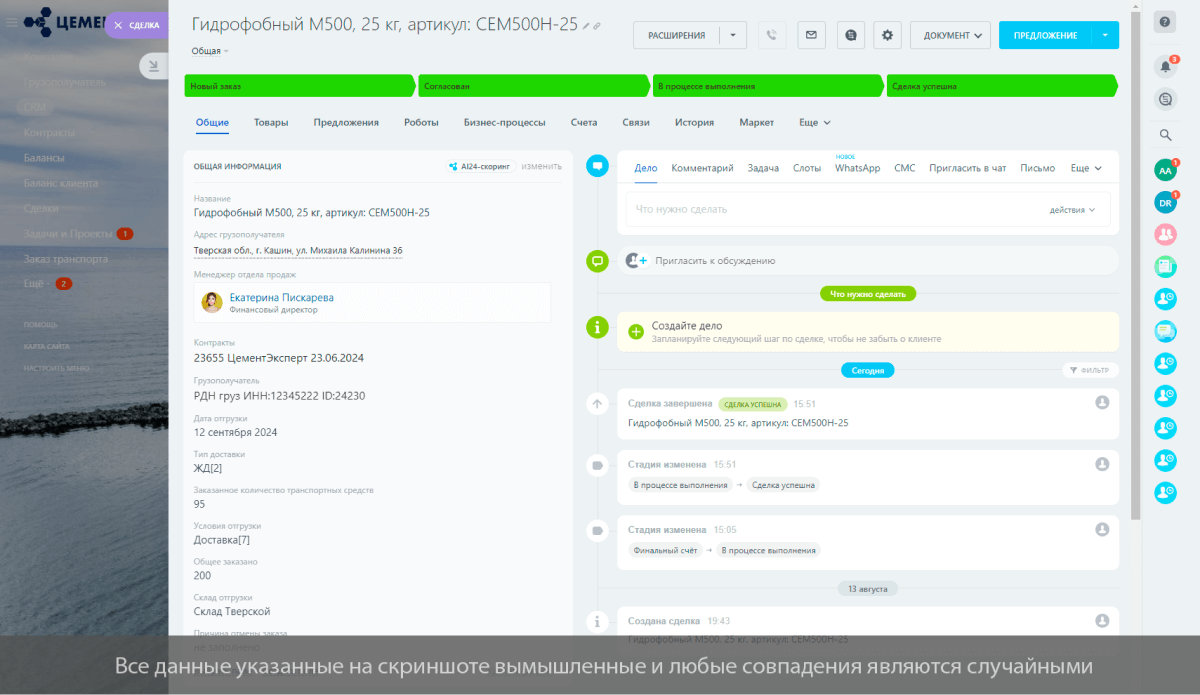Open the ДОКУМЕНТ dropdown
Image resolution: width=1200 pixels, height=695 pixels.
point(950,35)
